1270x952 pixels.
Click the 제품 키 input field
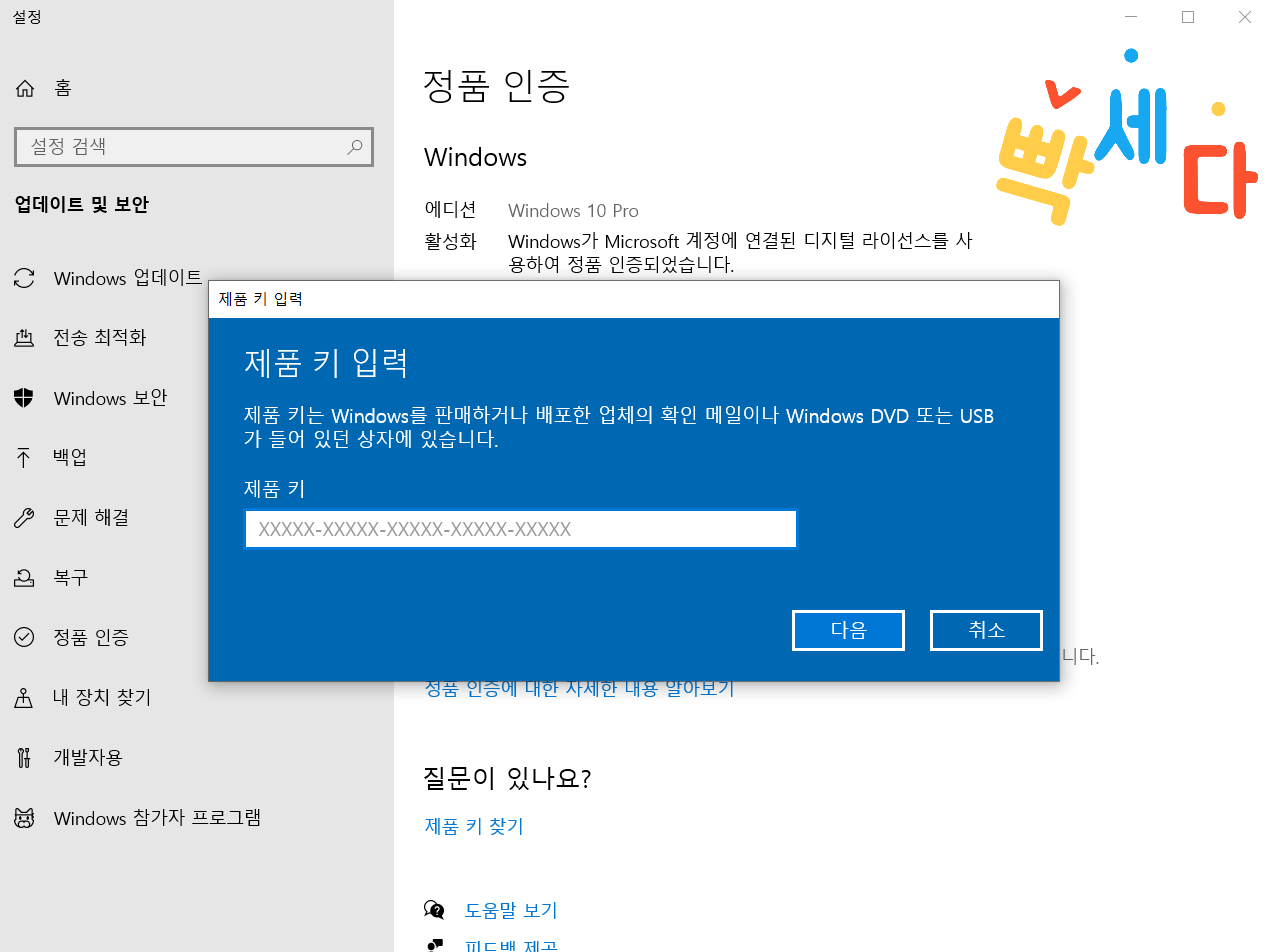coord(520,529)
